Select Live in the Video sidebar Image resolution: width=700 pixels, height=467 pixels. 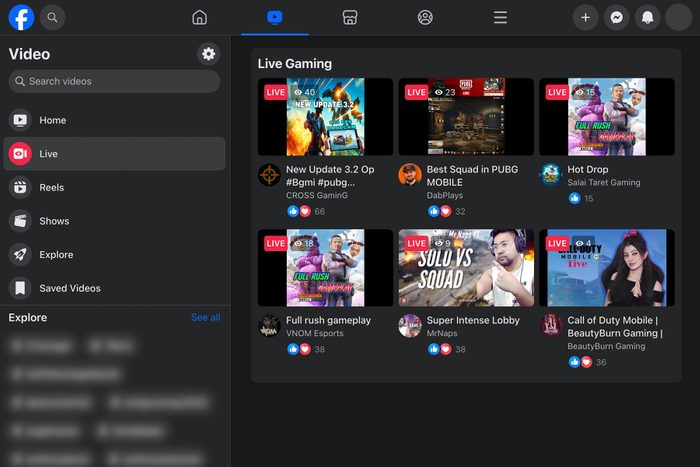[115, 154]
